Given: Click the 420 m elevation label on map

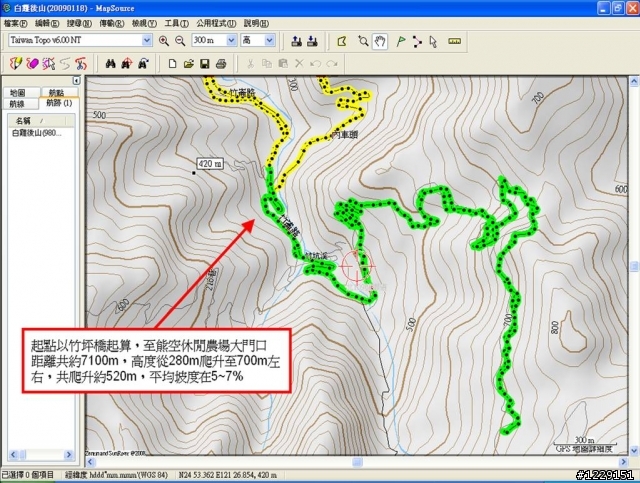Looking at the screenshot, I should coord(210,164).
